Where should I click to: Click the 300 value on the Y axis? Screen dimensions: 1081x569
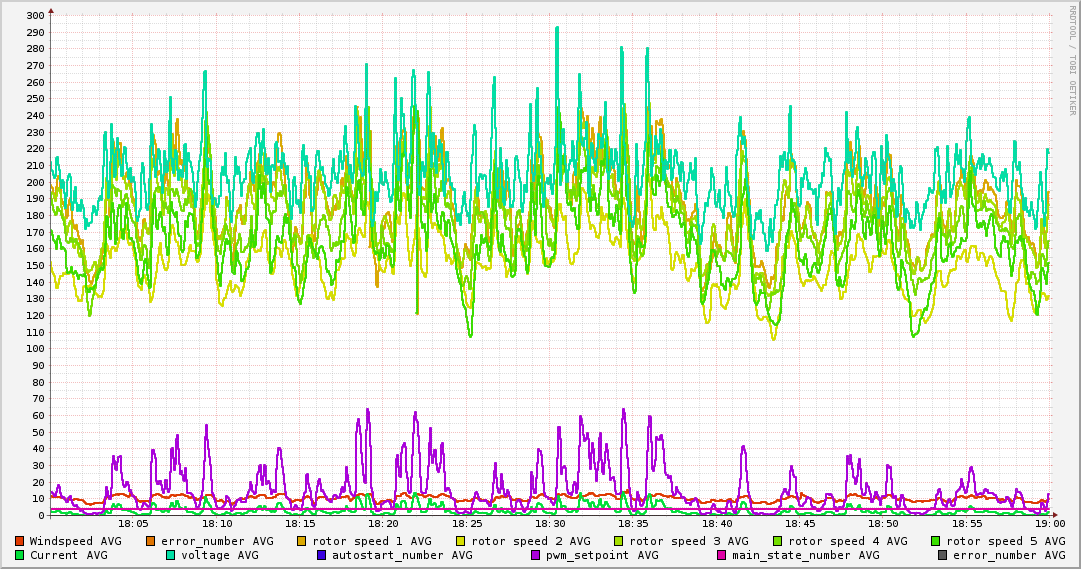[33, 16]
